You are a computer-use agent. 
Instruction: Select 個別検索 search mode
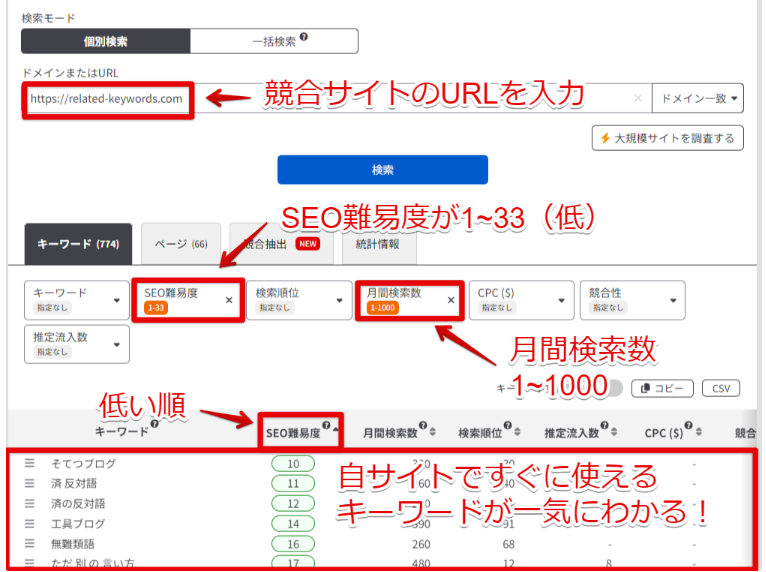coord(105,41)
